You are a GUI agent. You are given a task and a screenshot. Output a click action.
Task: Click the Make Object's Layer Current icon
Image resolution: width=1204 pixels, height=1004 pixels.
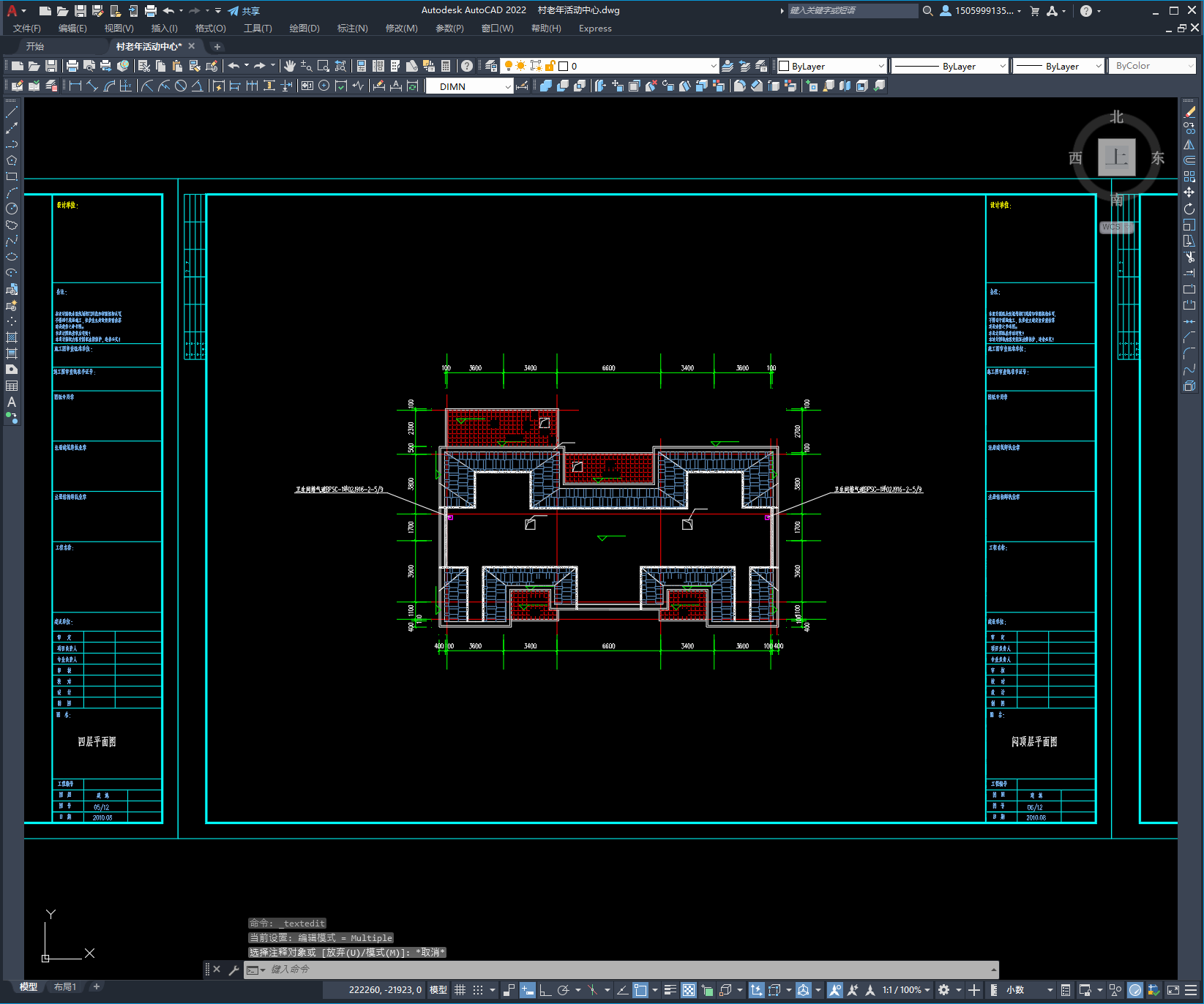pyautogui.click(x=728, y=66)
